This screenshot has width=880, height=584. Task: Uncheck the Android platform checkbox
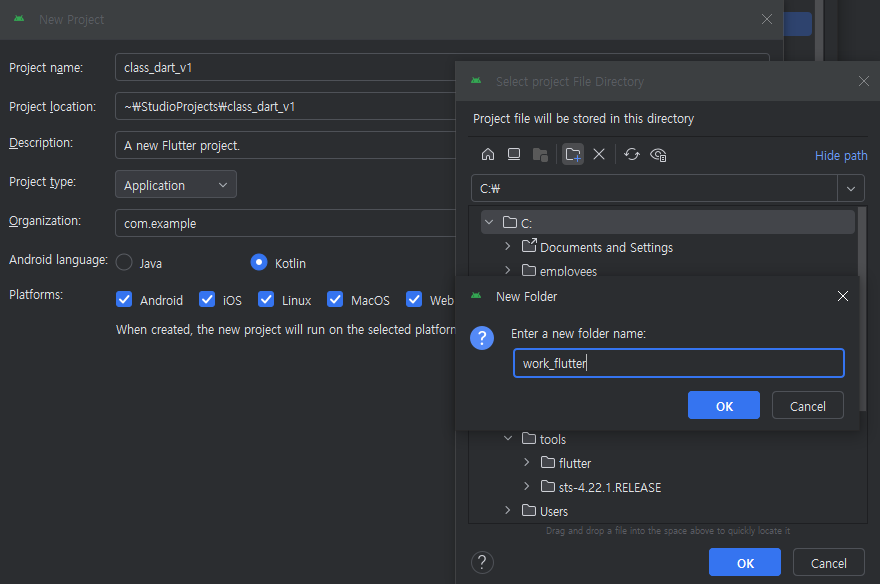click(x=124, y=299)
